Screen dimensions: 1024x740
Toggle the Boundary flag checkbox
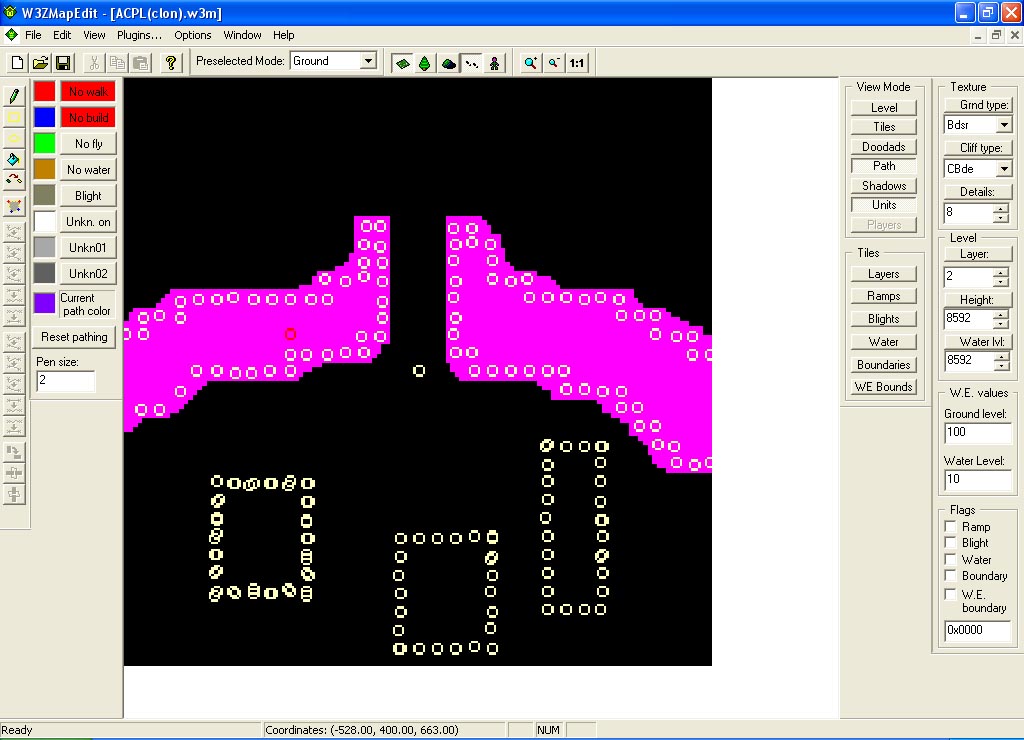951,576
